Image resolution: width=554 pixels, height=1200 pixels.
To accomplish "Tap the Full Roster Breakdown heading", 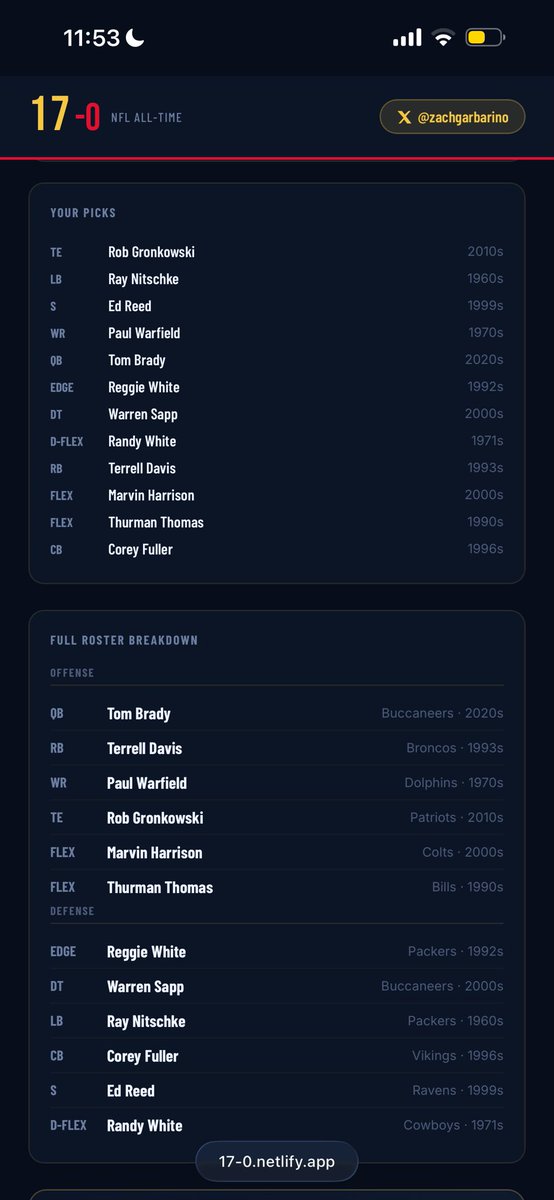I will tap(124, 640).
